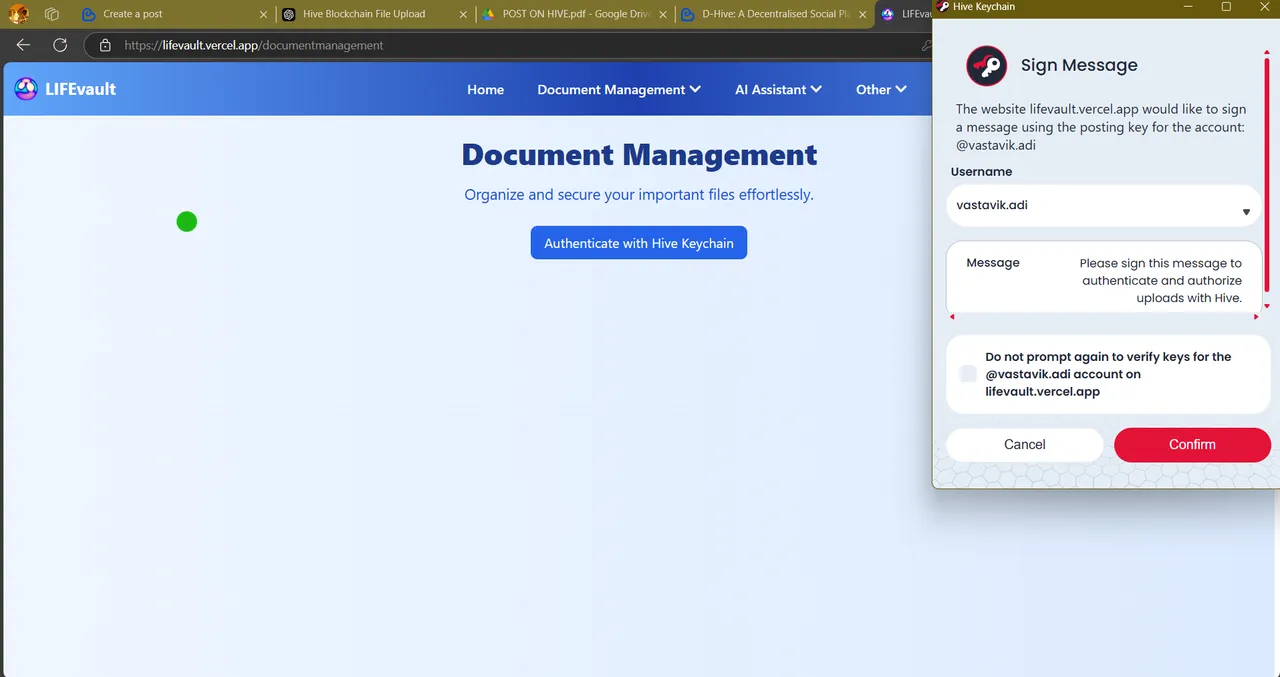The width and height of the screenshot is (1280, 677).
Task: Click the 'The website lifevault.vercel.app would like' text
Action: [1101, 127]
